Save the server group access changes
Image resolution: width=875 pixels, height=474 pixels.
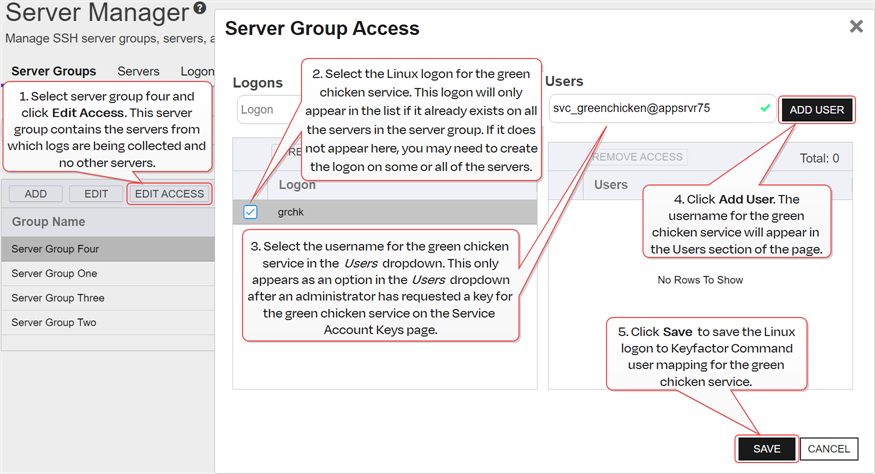(x=767, y=449)
